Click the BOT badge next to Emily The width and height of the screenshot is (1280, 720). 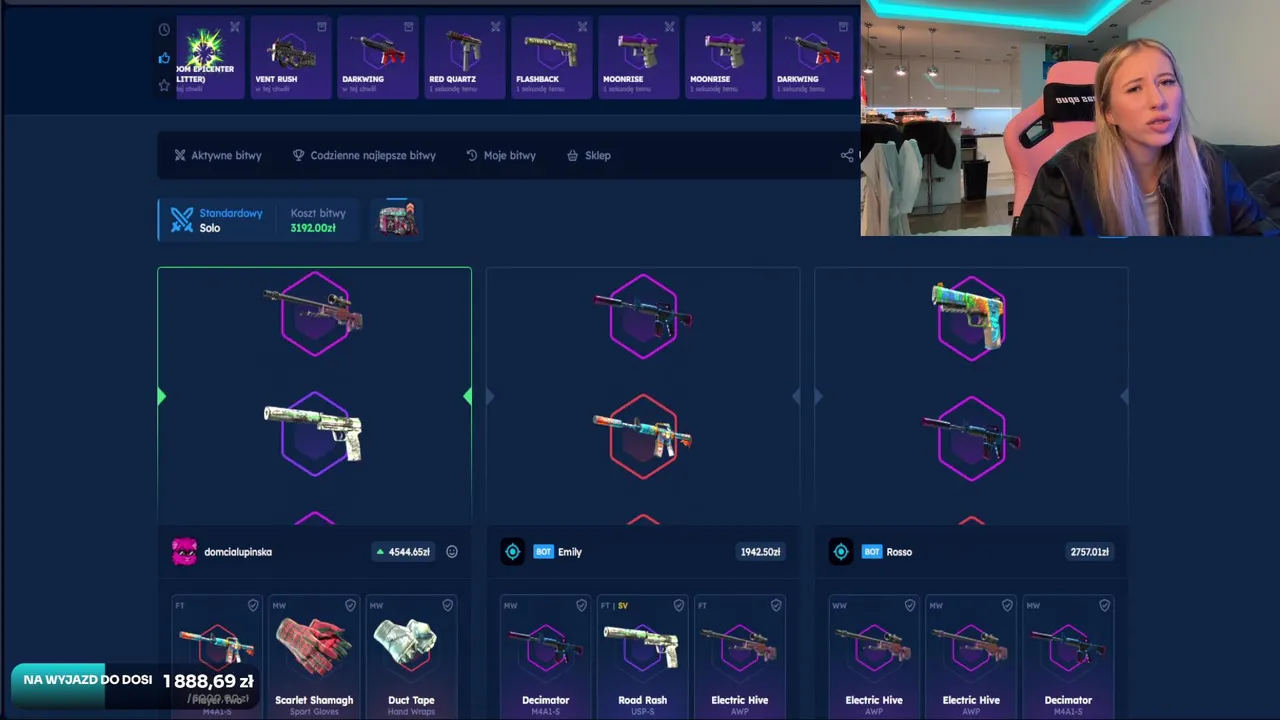543,552
